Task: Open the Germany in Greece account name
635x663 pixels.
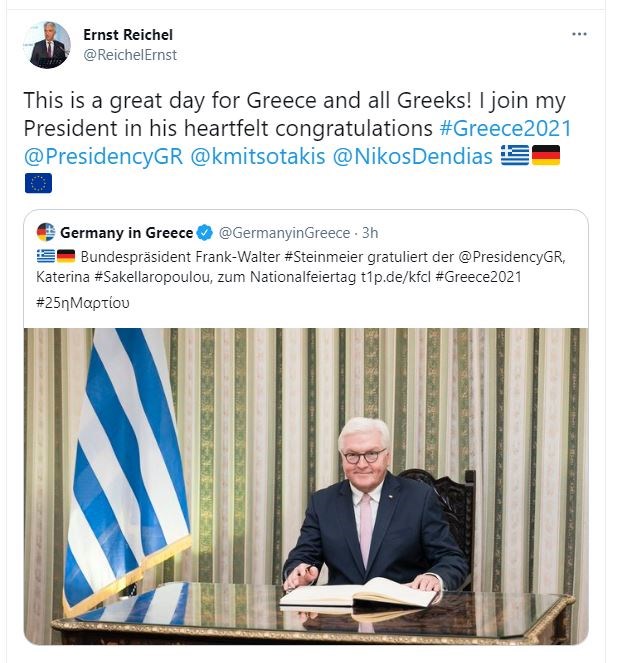Action: pos(126,233)
